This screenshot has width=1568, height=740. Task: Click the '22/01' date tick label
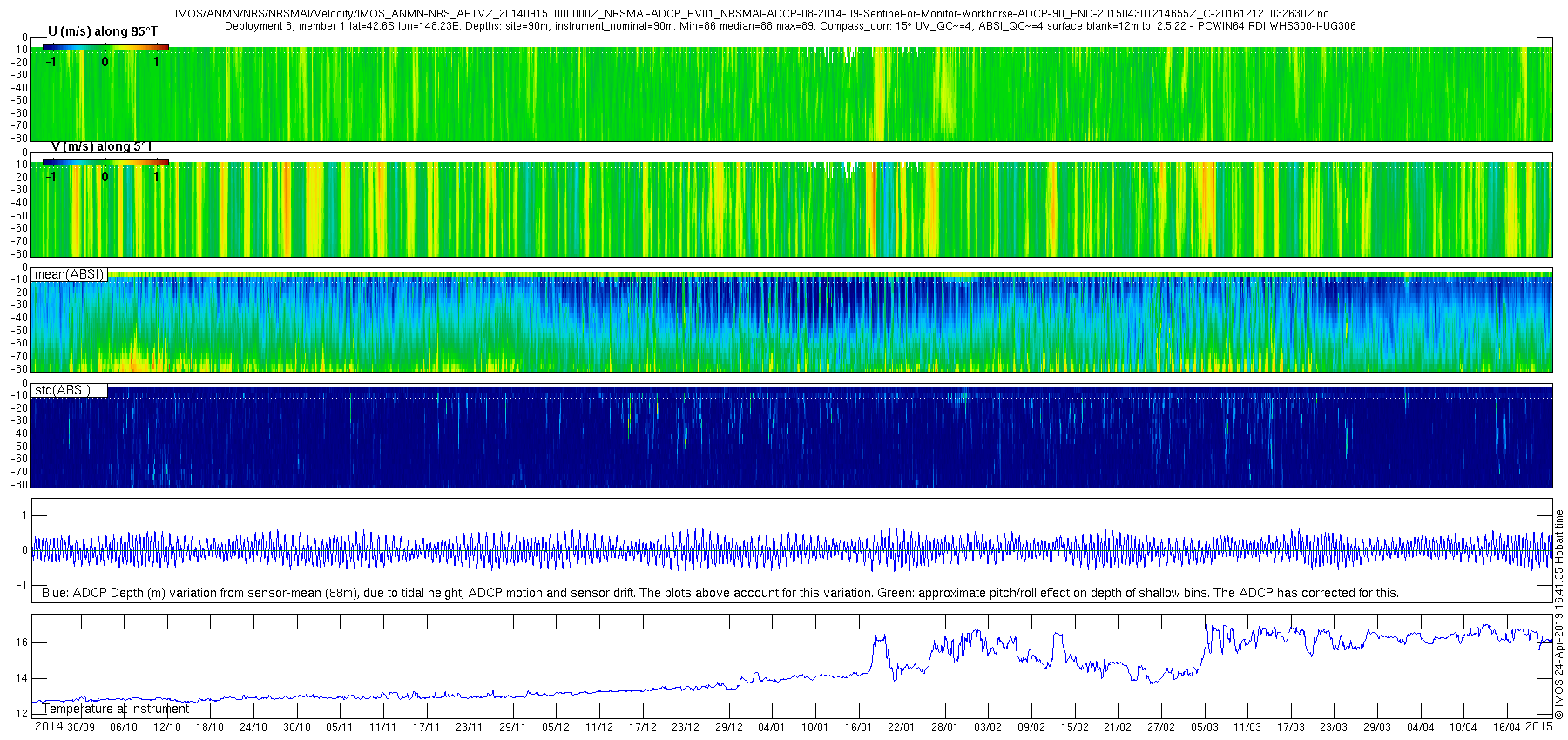coord(902,728)
